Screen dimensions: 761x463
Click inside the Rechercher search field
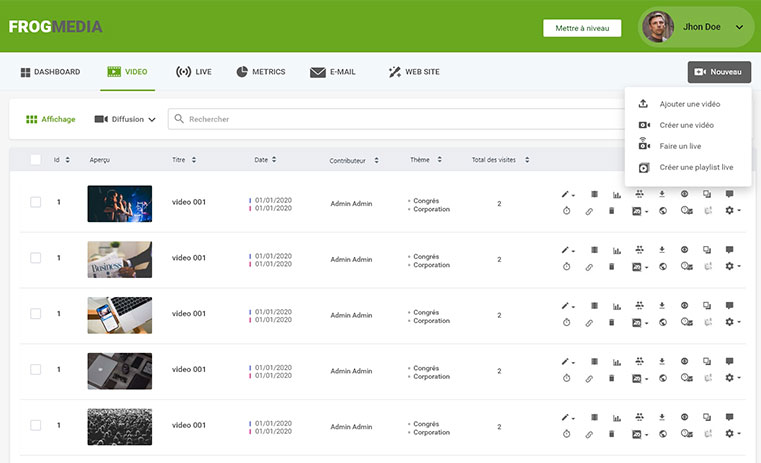[x=396, y=119]
